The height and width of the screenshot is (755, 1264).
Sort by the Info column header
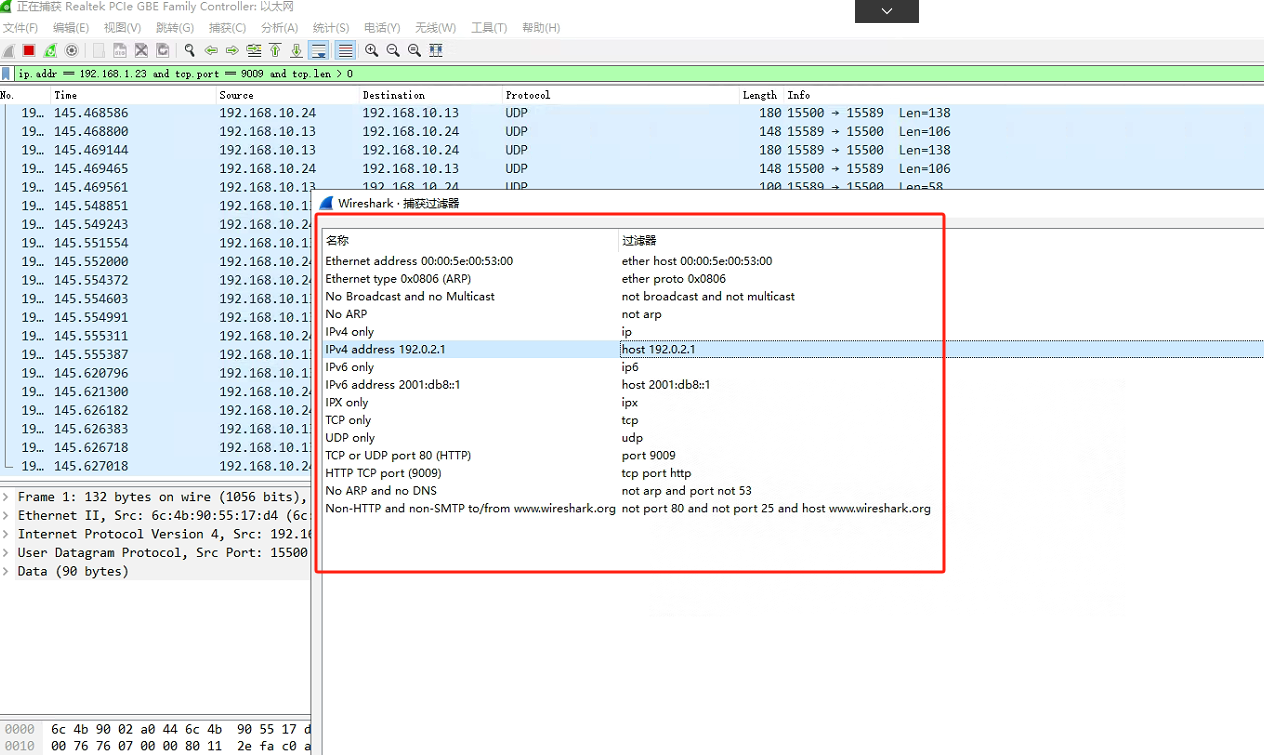(1023, 95)
